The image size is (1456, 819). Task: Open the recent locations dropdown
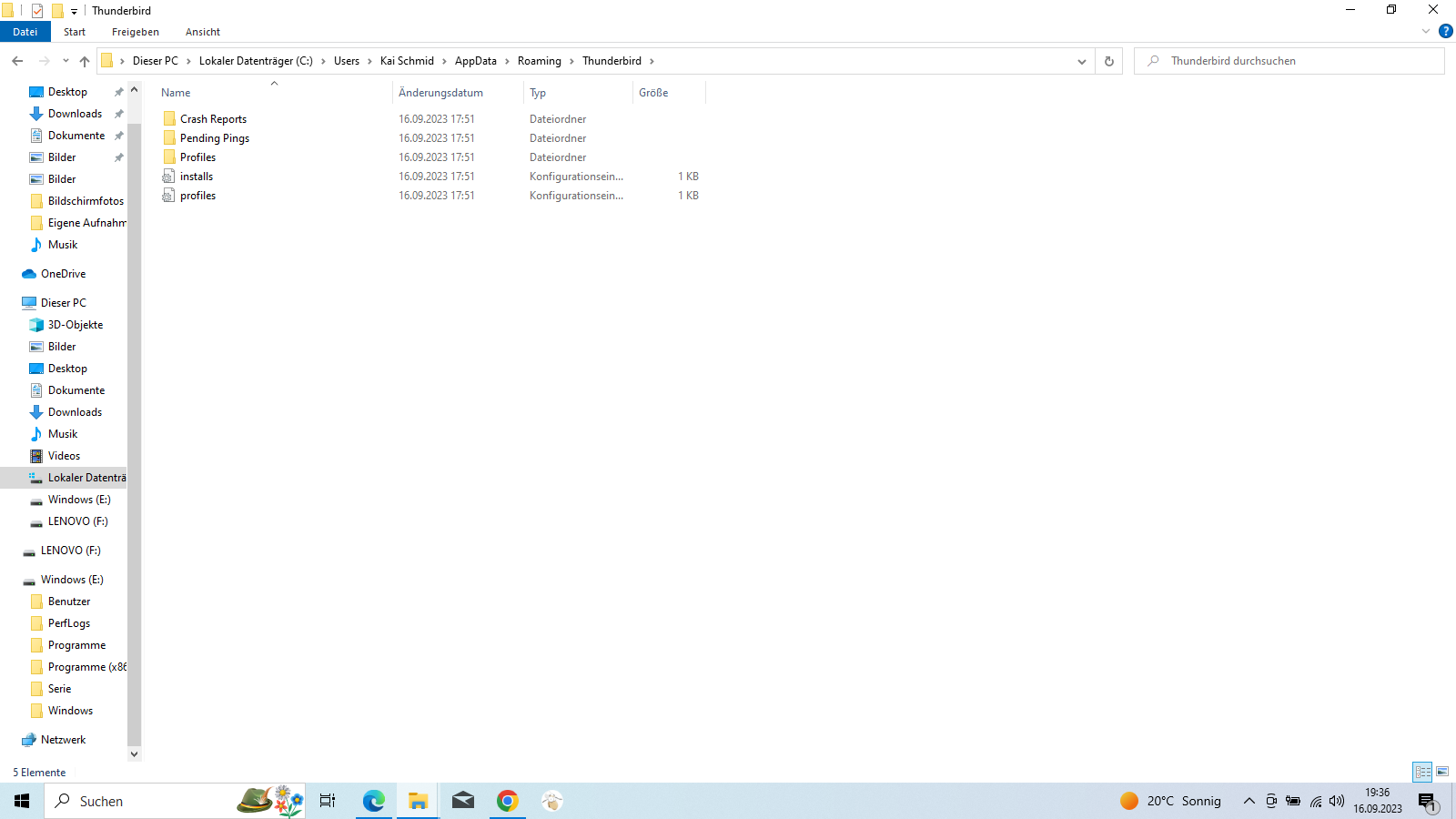pyautogui.click(x=66, y=61)
